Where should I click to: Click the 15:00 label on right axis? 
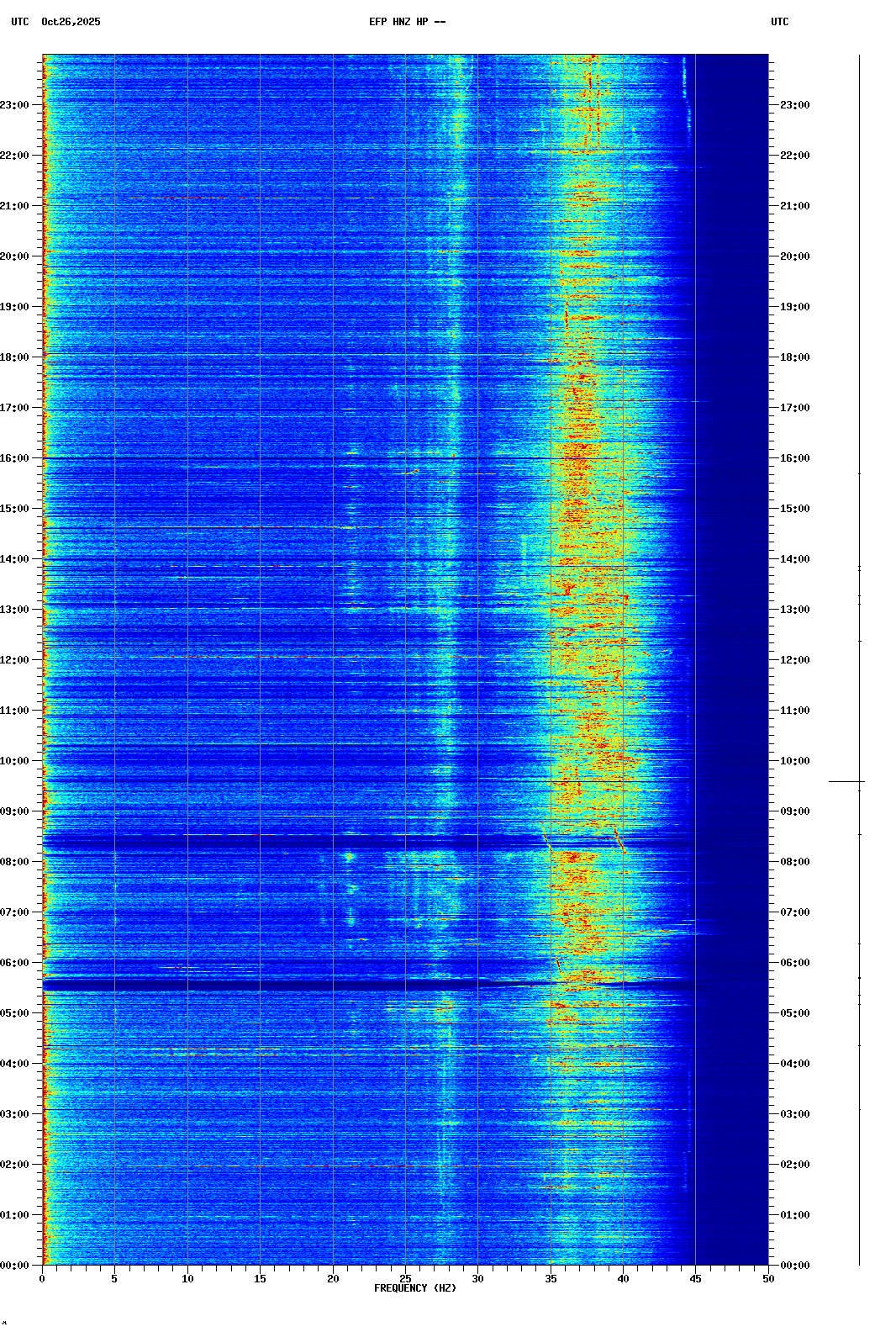(x=794, y=509)
